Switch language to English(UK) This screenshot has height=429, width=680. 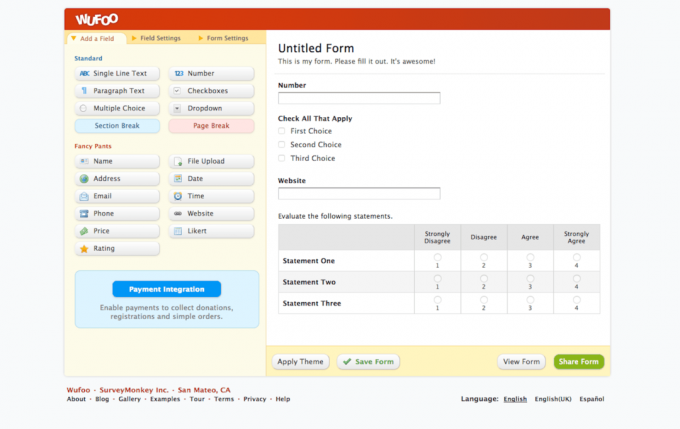(553, 399)
